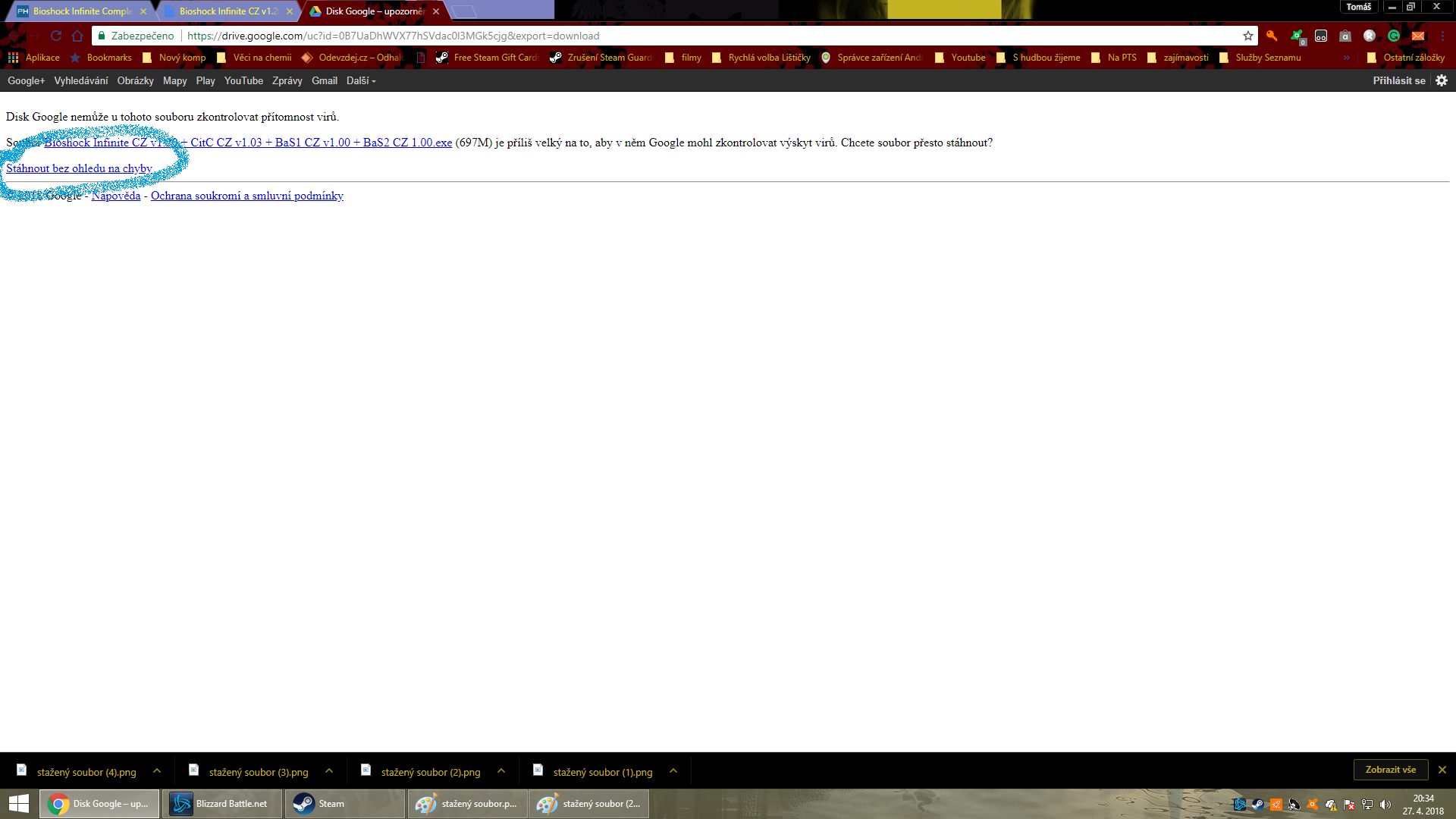Open the Nápověda help link
Viewport: 1456px width, 819px height.
(x=116, y=196)
